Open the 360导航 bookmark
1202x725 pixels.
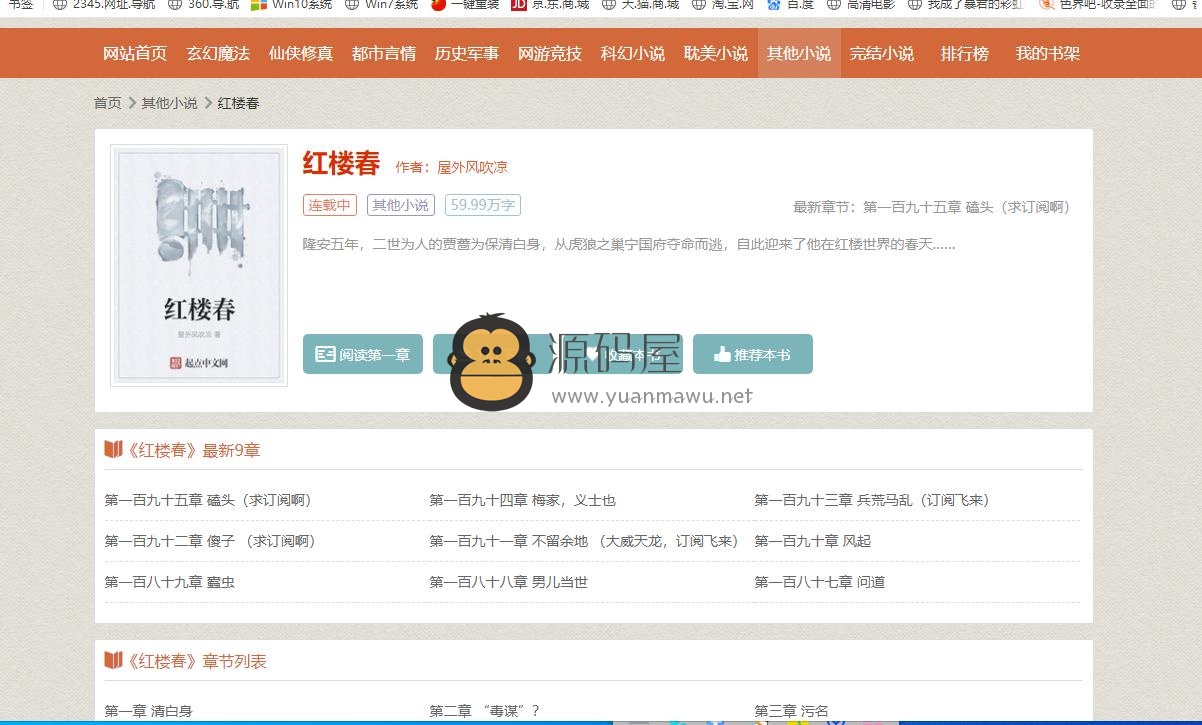[x=203, y=5]
